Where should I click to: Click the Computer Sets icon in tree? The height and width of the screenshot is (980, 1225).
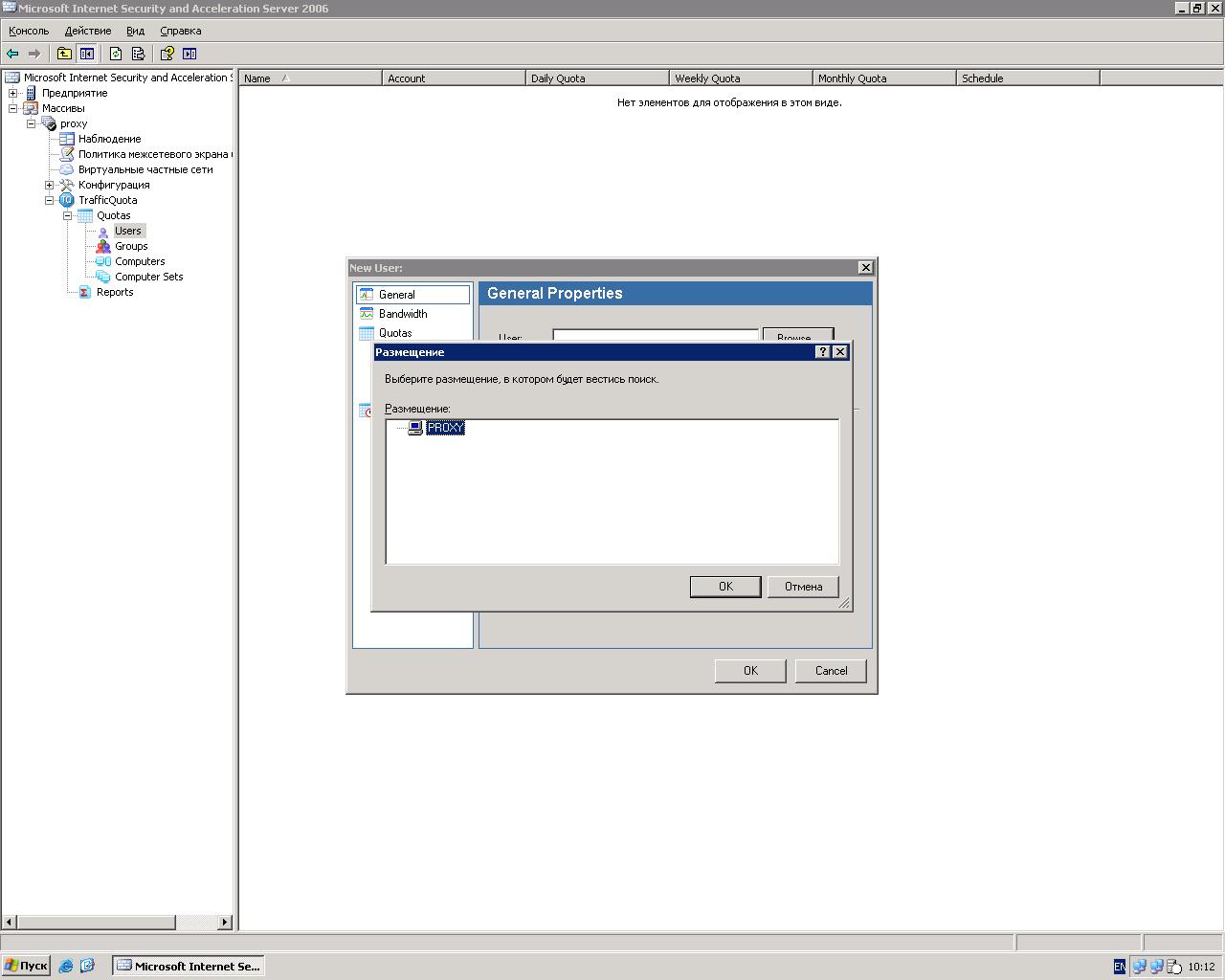pyautogui.click(x=103, y=277)
